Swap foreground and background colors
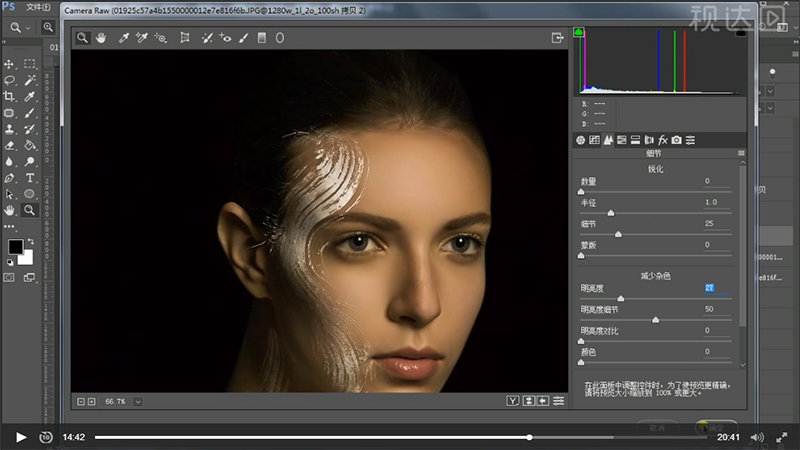The width and height of the screenshot is (800, 450). tap(30, 241)
